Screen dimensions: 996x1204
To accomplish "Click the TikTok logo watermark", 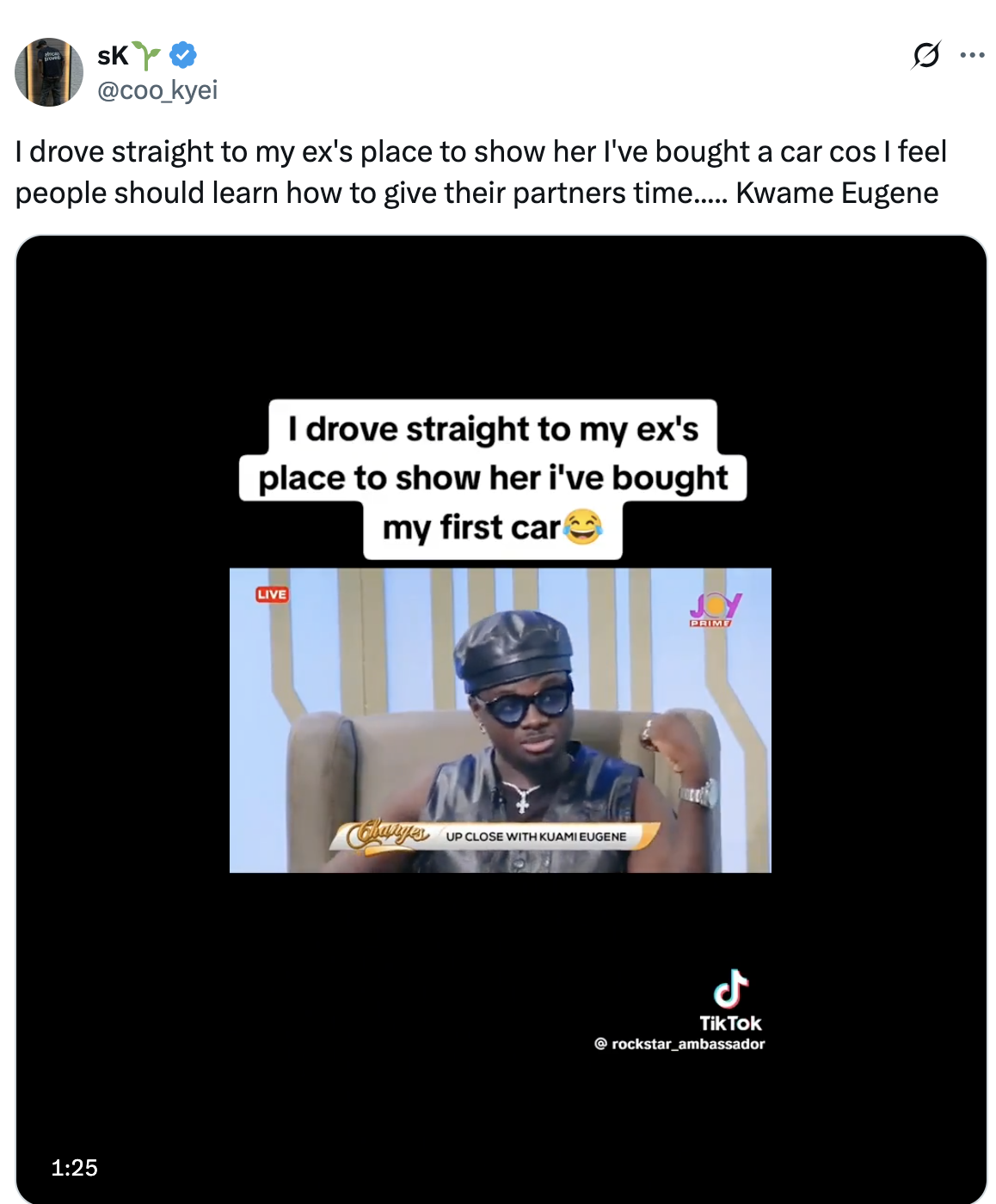I will tap(730, 990).
